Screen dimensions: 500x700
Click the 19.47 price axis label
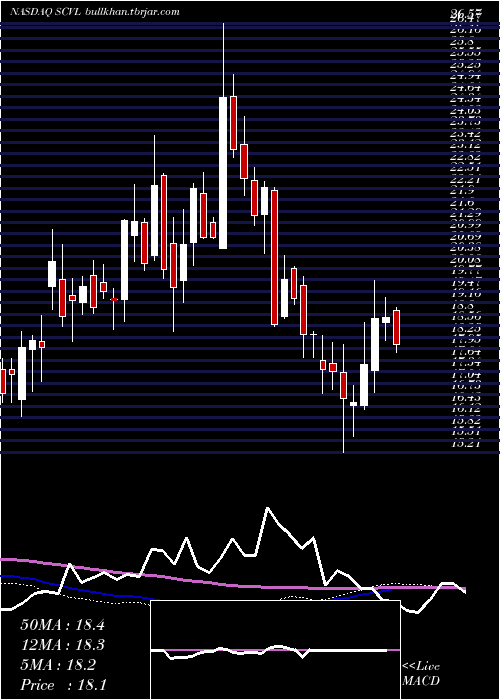466,284
